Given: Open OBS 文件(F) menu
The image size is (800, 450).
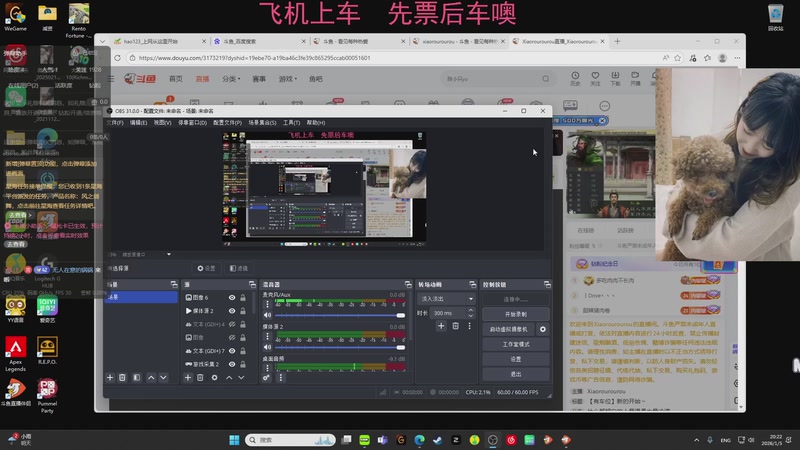Looking at the screenshot, I should tap(115, 122).
